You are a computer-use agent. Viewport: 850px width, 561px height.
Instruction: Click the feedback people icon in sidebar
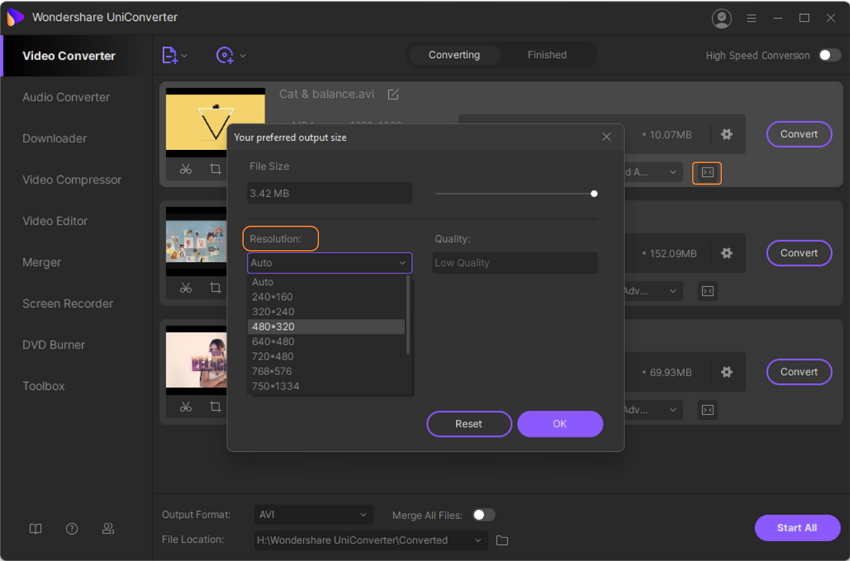pos(108,528)
